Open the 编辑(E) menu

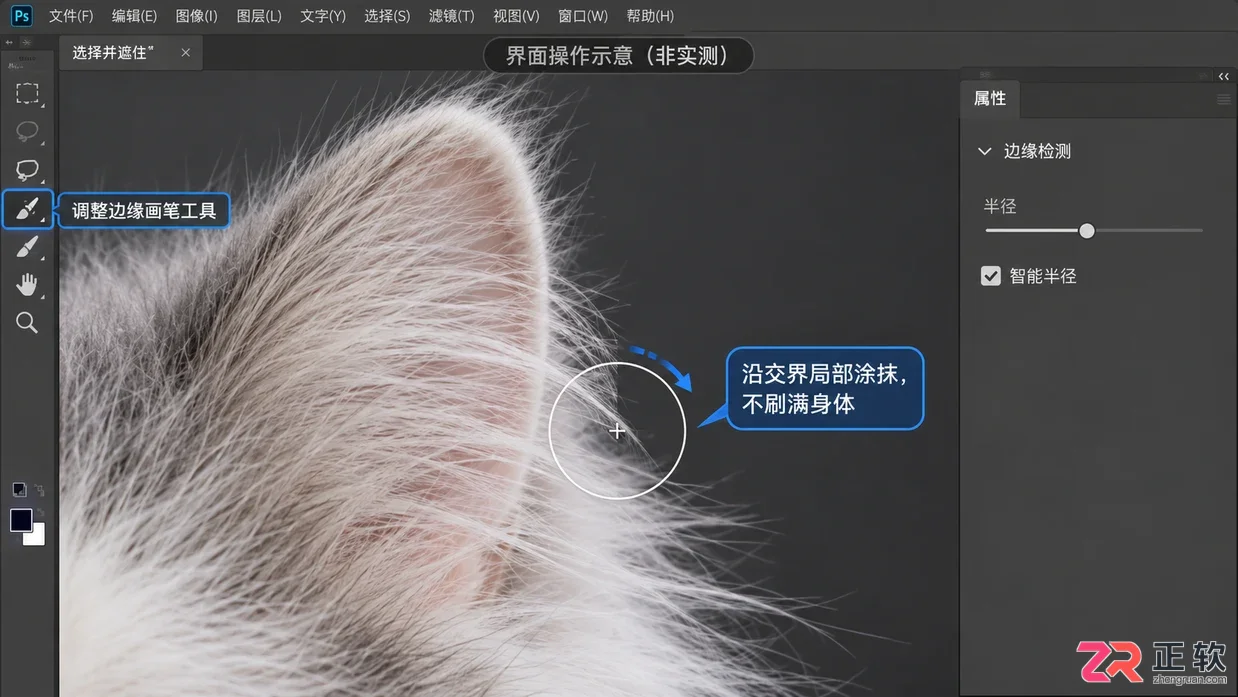click(x=134, y=16)
